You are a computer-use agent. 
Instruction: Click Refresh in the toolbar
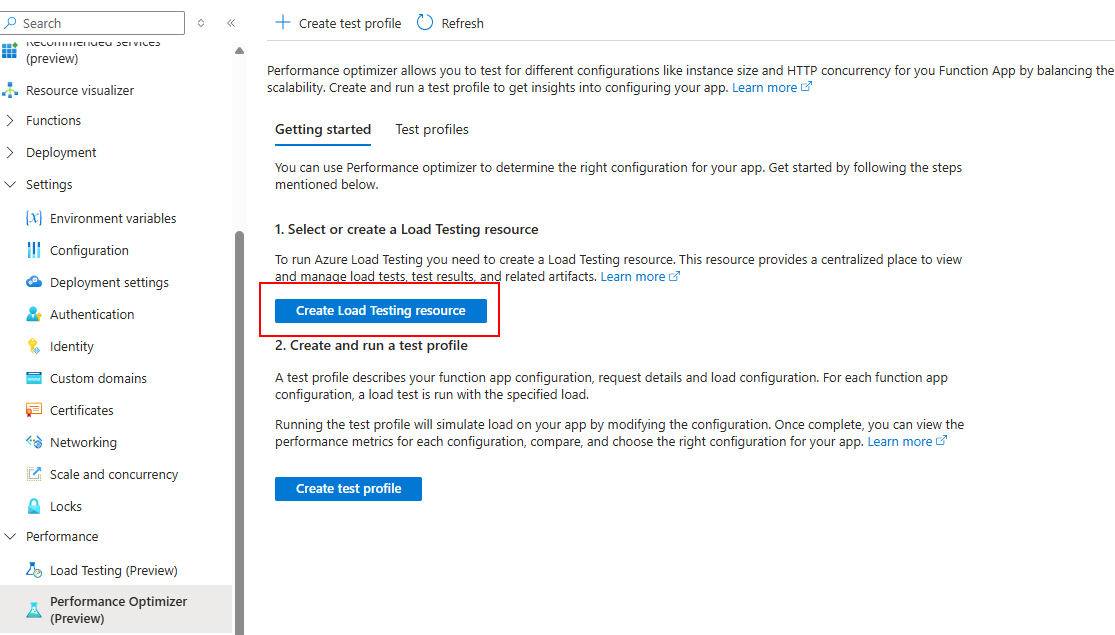click(x=450, y=23)
